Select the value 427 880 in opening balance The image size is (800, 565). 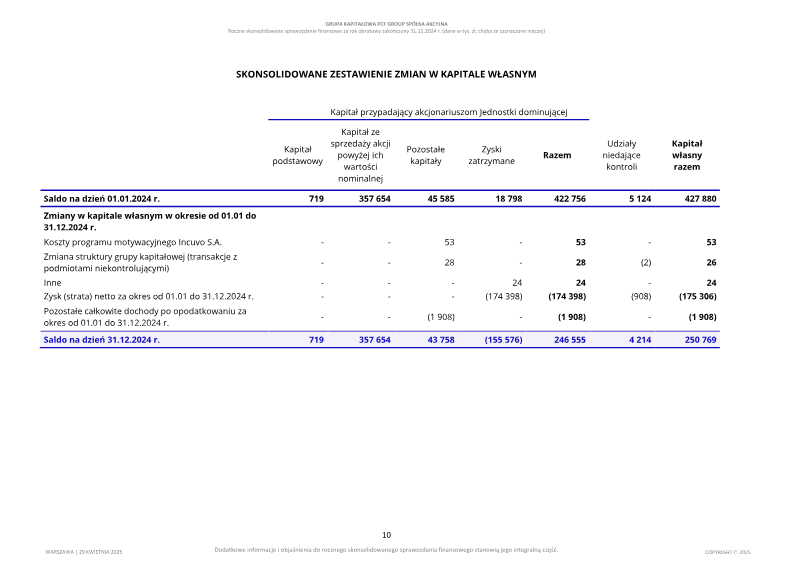tap(700, 199)
